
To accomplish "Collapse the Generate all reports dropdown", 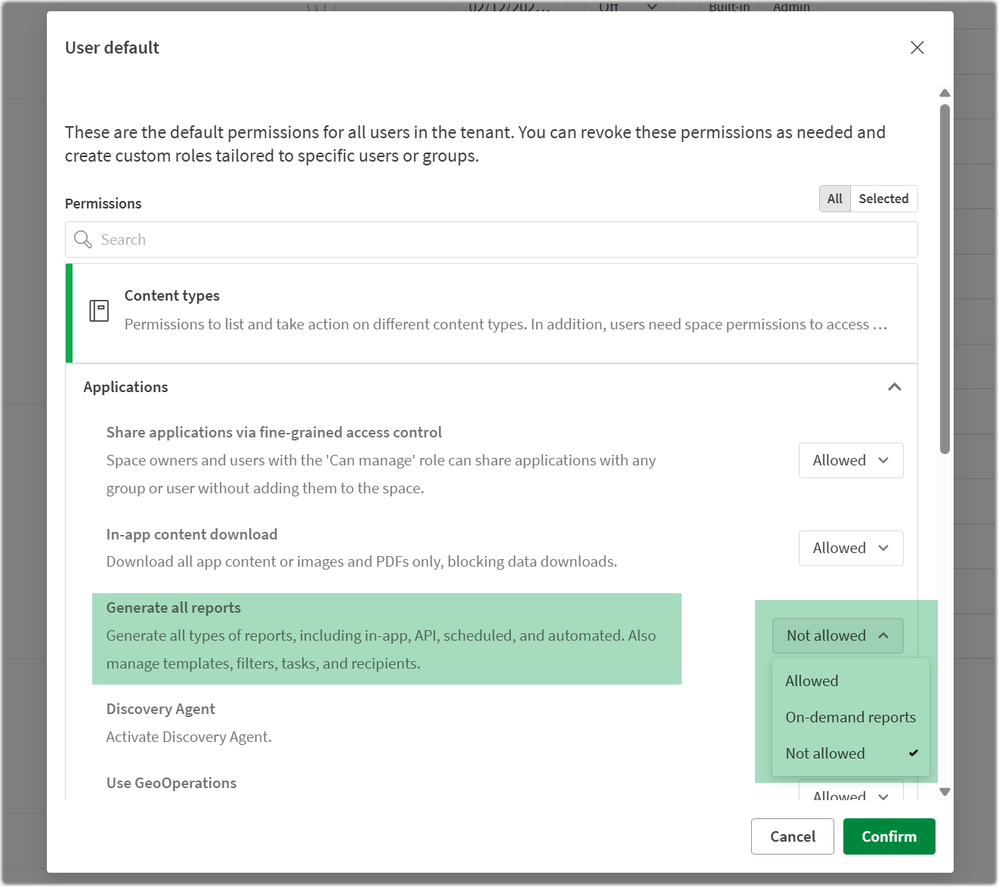I will click(837, 636).
